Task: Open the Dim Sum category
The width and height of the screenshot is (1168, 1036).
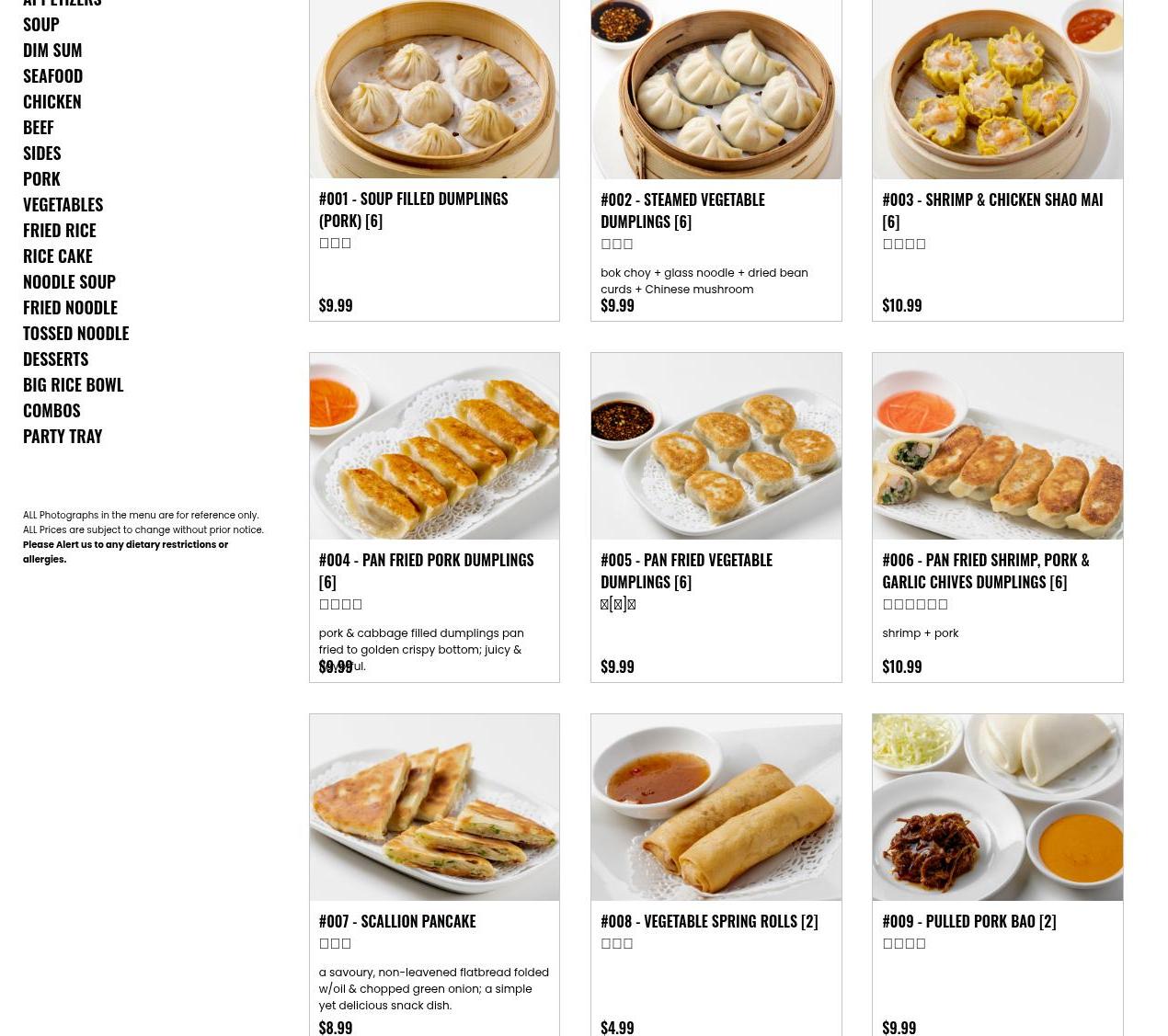Action: click(x=52, y=50)
